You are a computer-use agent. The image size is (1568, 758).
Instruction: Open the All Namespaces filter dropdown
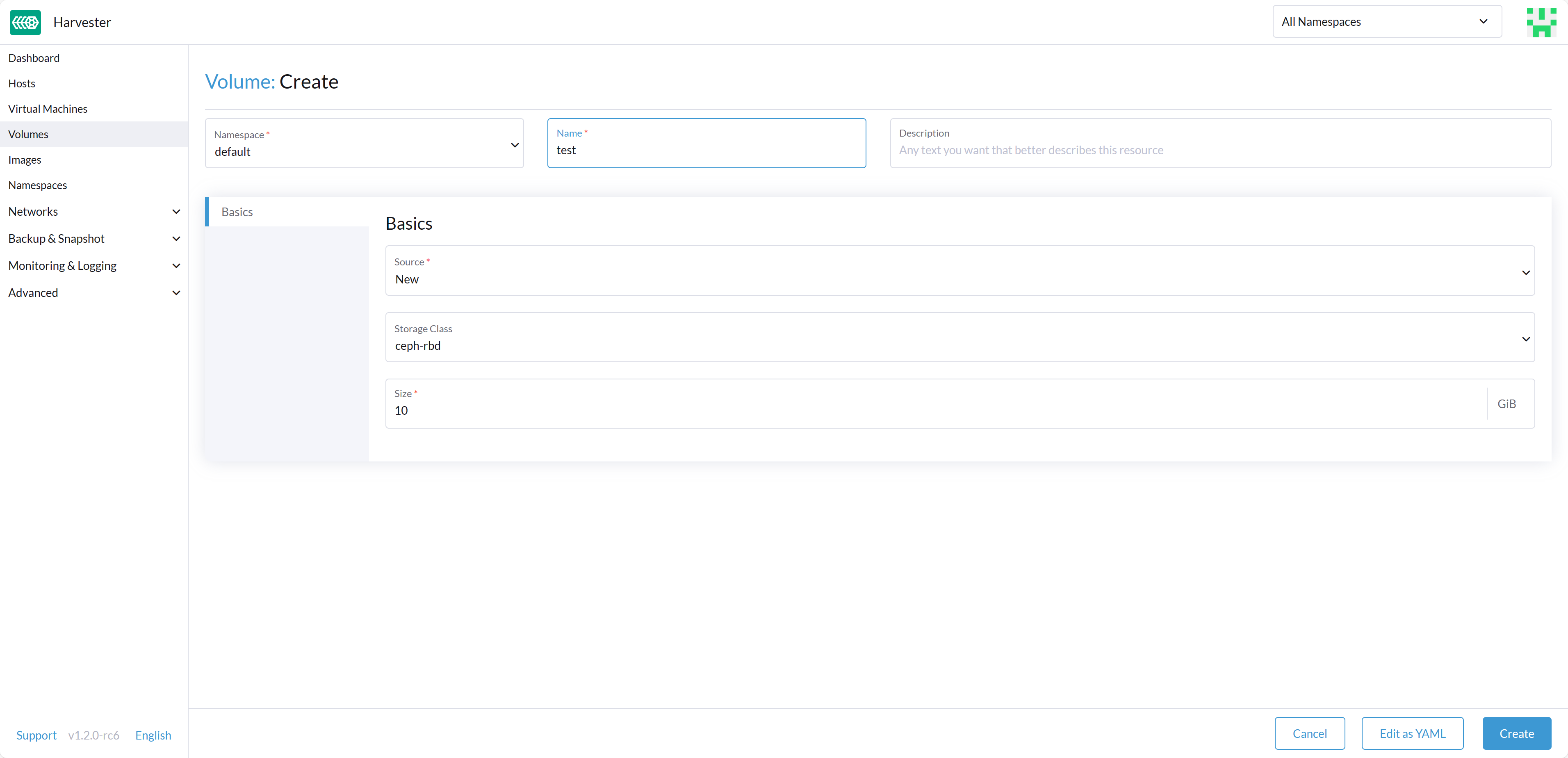(x=1386, y=22)
